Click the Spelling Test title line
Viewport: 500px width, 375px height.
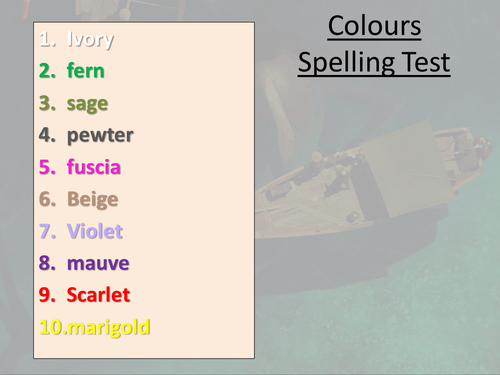[x=374, y=63]
